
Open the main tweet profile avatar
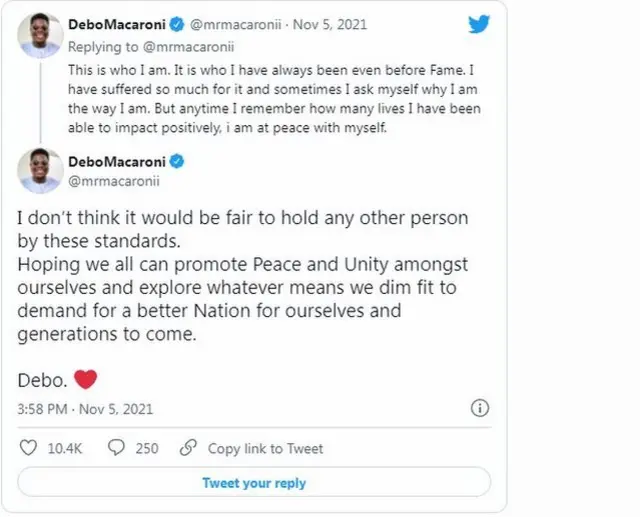coord(40,171)
